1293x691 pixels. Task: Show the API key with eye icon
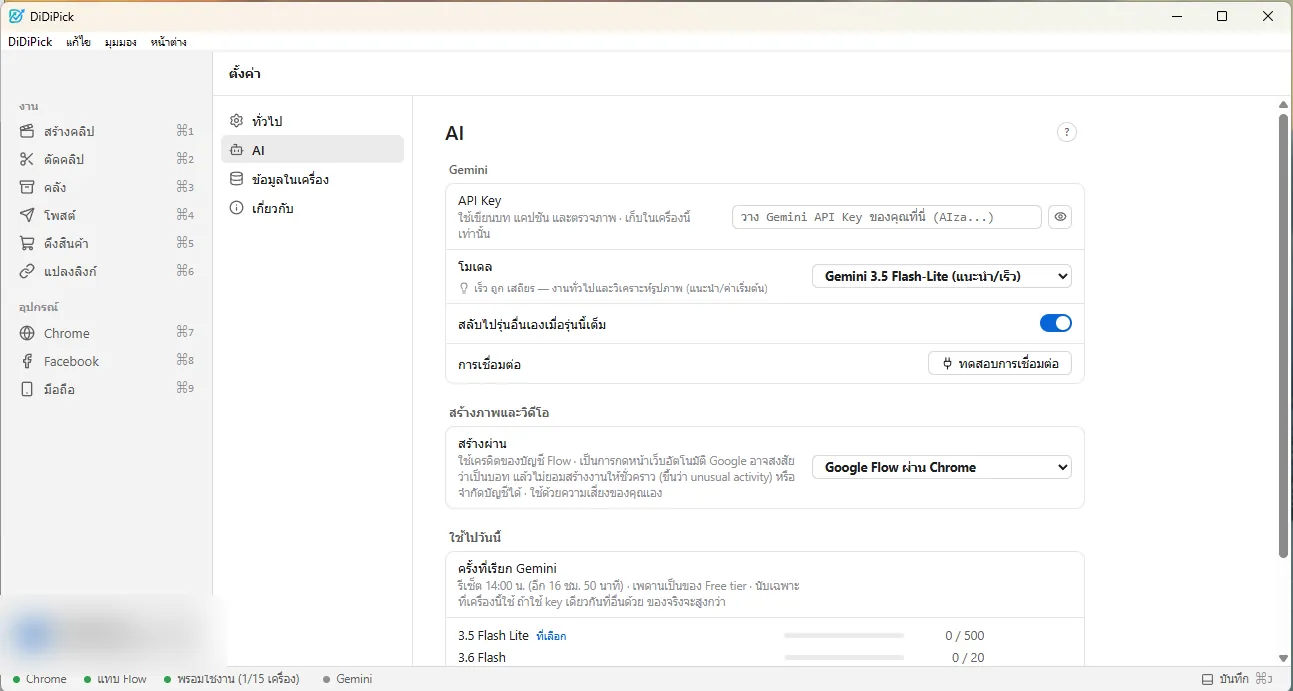point(1060,217)
